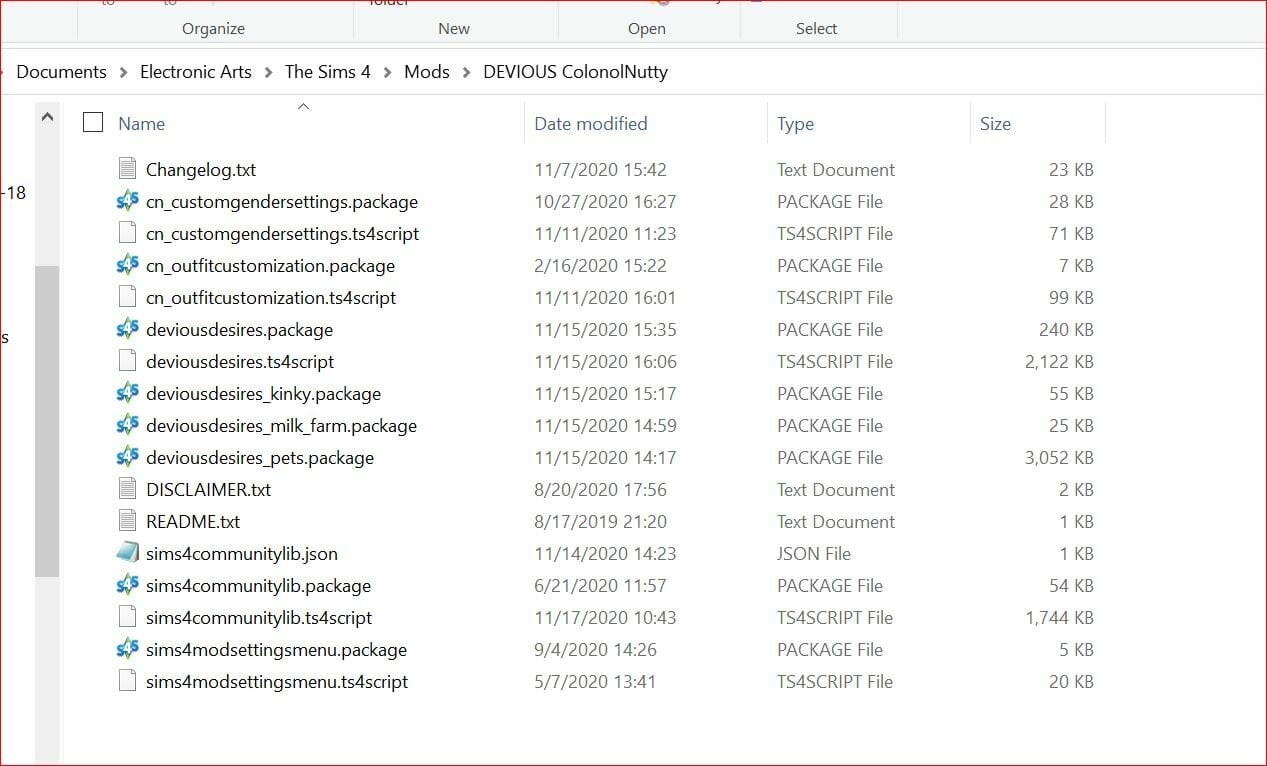Go to Electronic Arts in address bar

196,72
